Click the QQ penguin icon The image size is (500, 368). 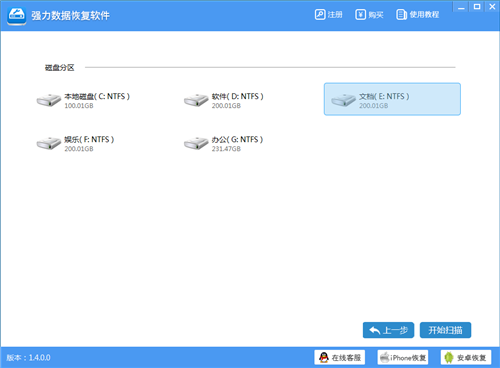324,357
